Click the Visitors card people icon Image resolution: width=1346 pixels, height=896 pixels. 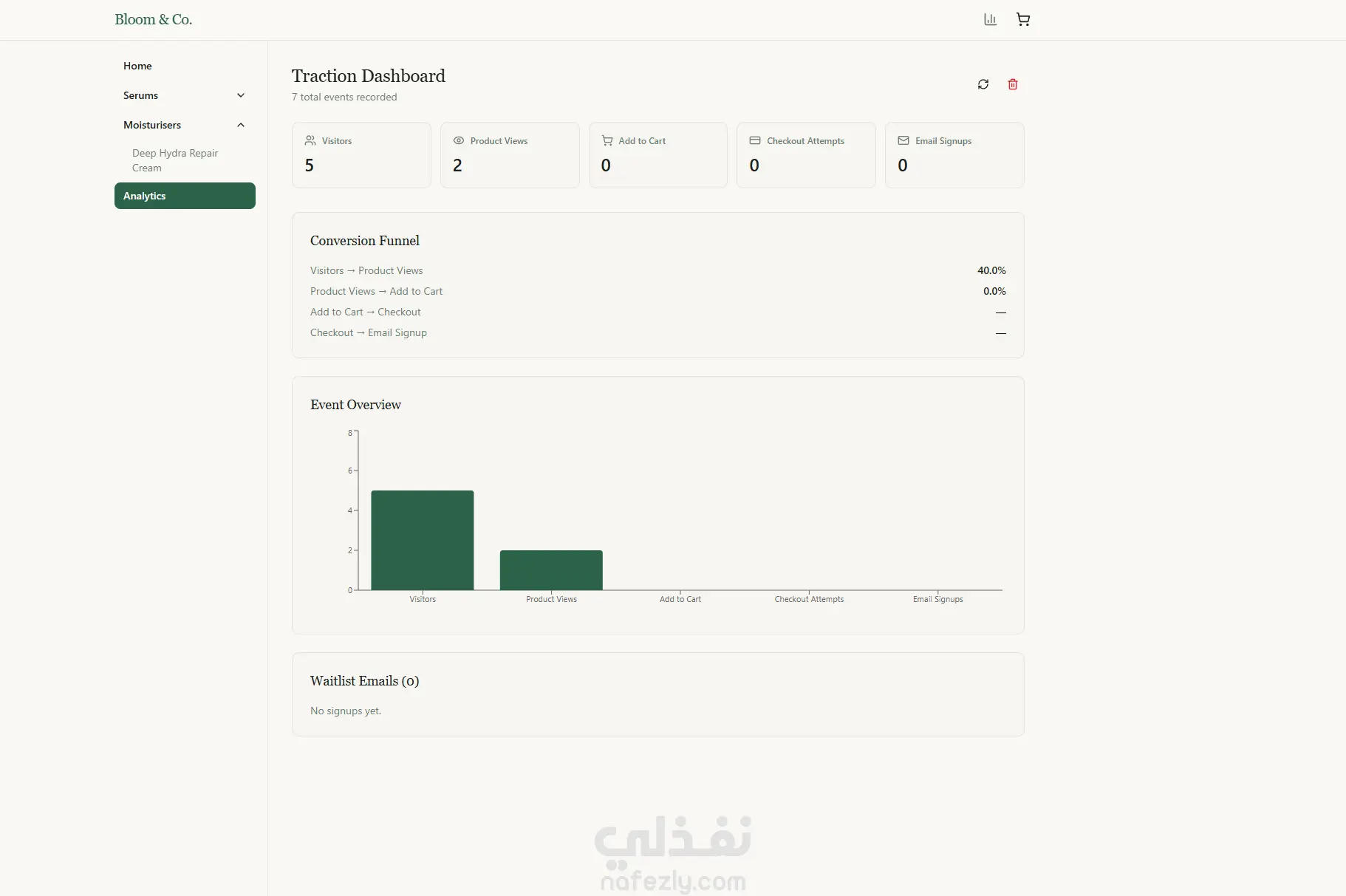click(x=310, y=140)
